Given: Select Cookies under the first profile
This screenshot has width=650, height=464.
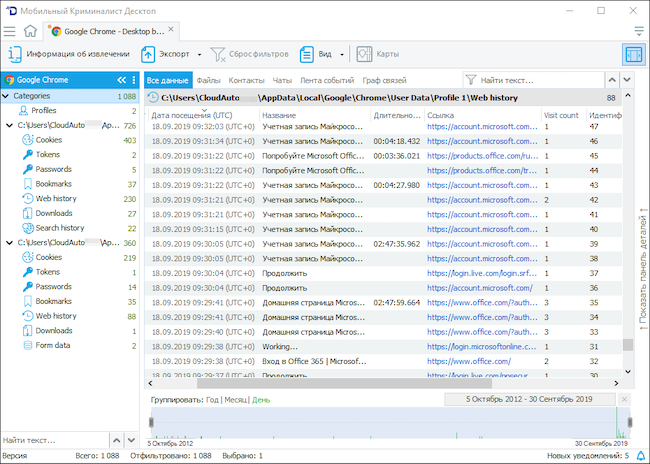Looking at the screenshot, I should tap(48, 140).
